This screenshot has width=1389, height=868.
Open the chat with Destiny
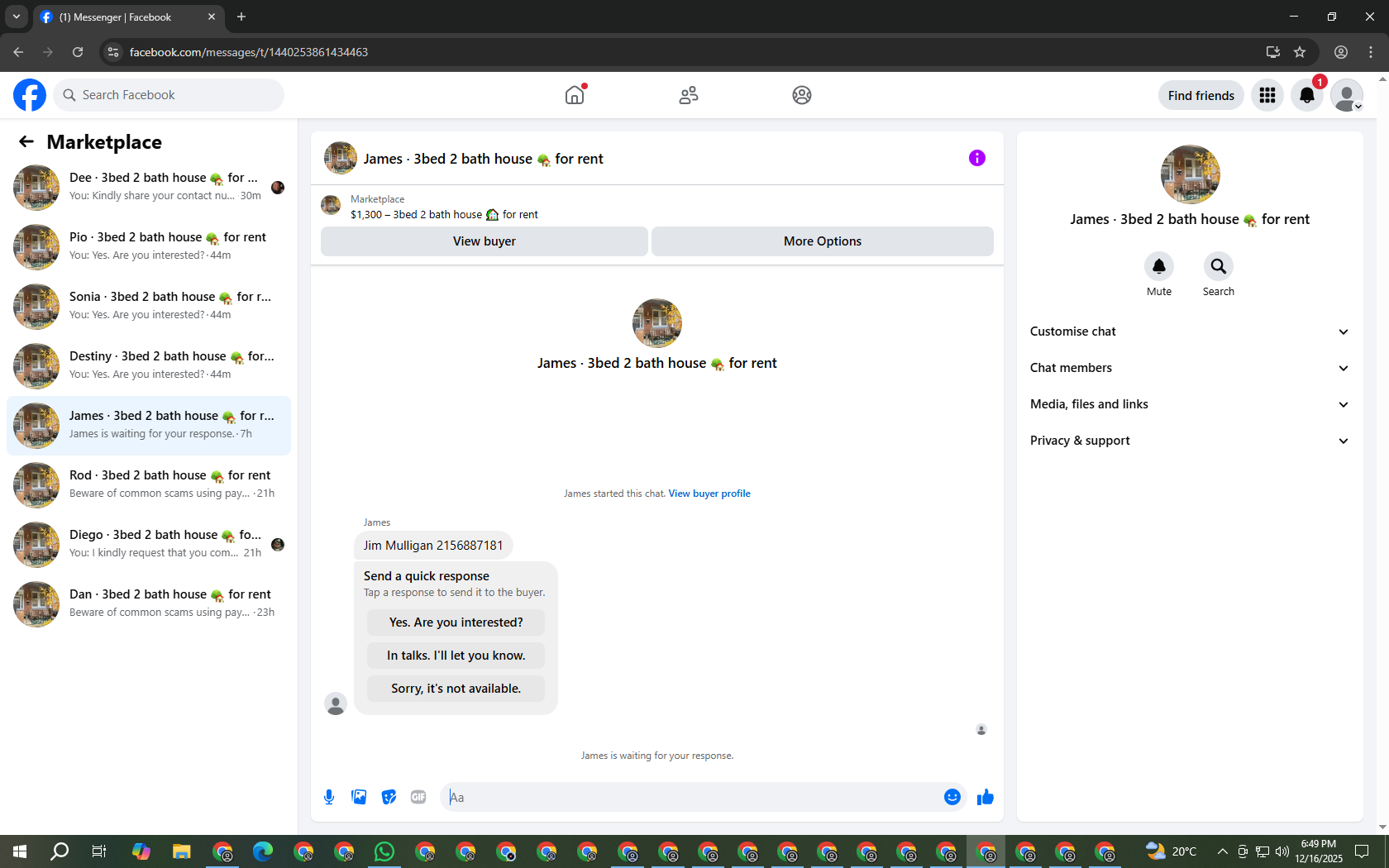(149, 366)
